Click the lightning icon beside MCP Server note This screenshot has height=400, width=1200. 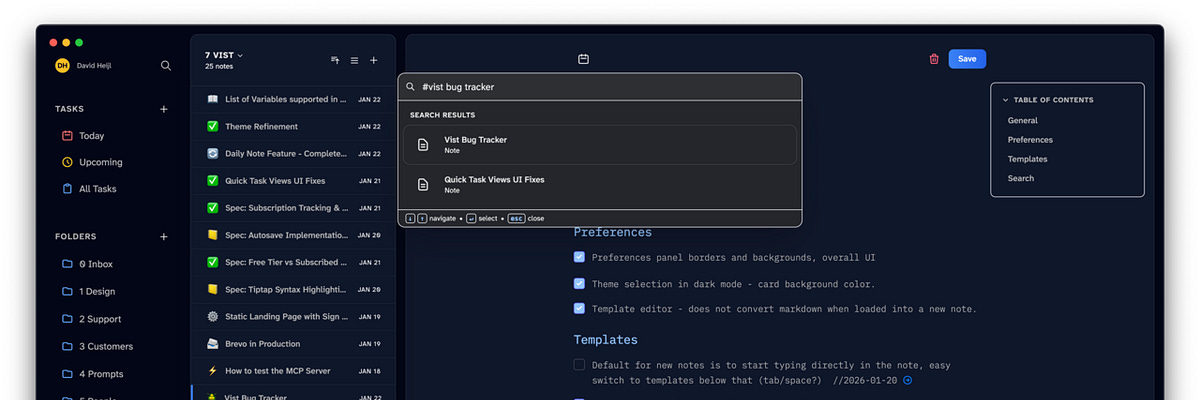coord(212,371)
